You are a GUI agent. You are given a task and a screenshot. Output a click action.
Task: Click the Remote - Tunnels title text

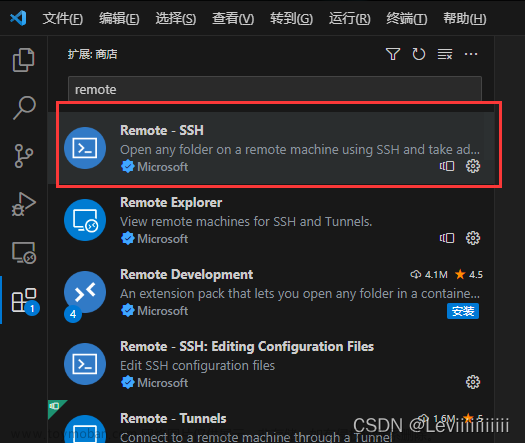point(173,418)
